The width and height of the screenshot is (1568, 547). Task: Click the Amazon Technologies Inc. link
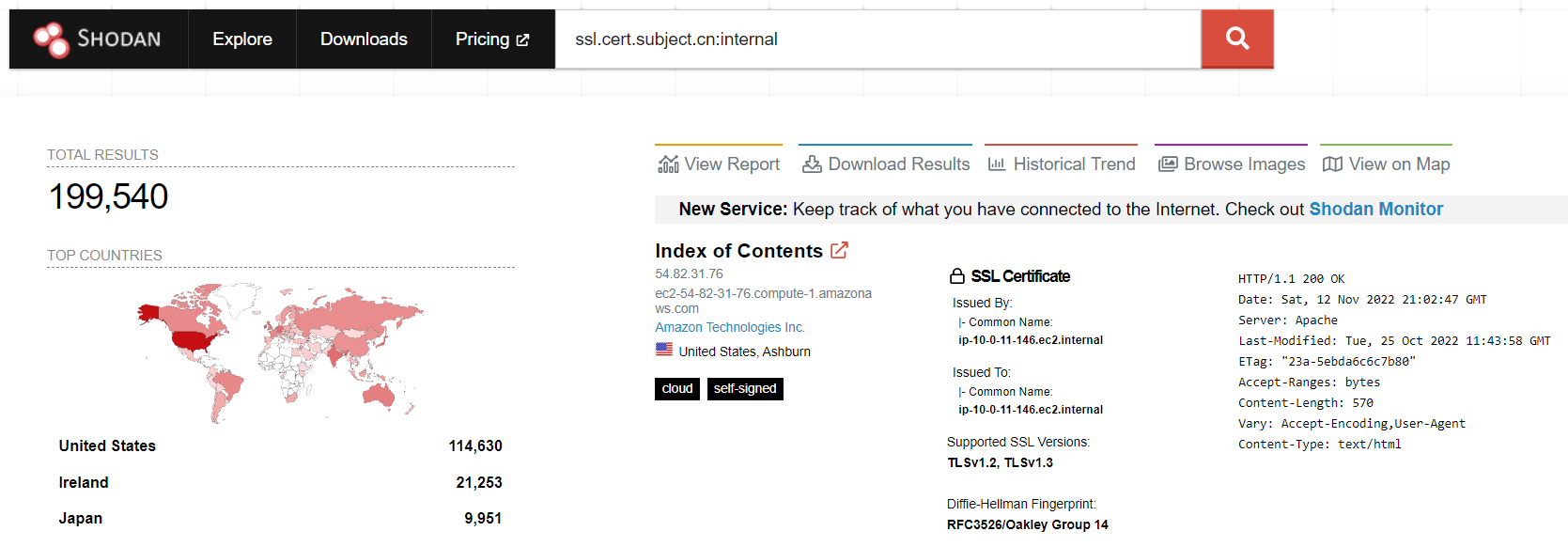click(730, 327)
